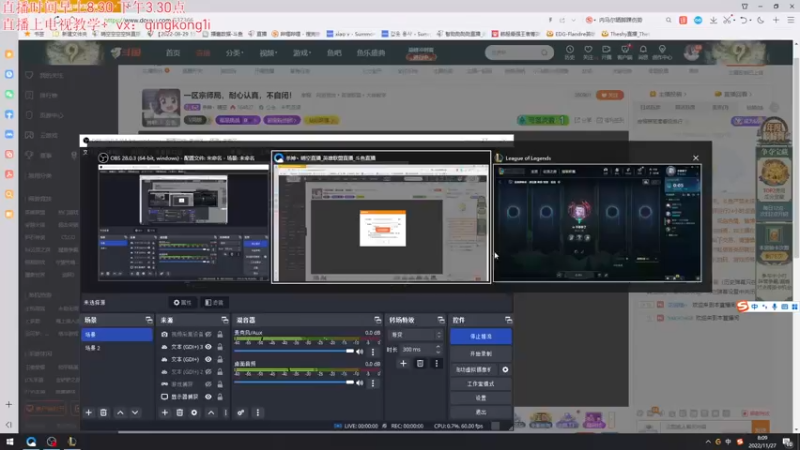The width and height of the screenshot is (800, 450).
Task: Hide the Text (GDI+) 3 source
Action: click(x=208, y=347)
